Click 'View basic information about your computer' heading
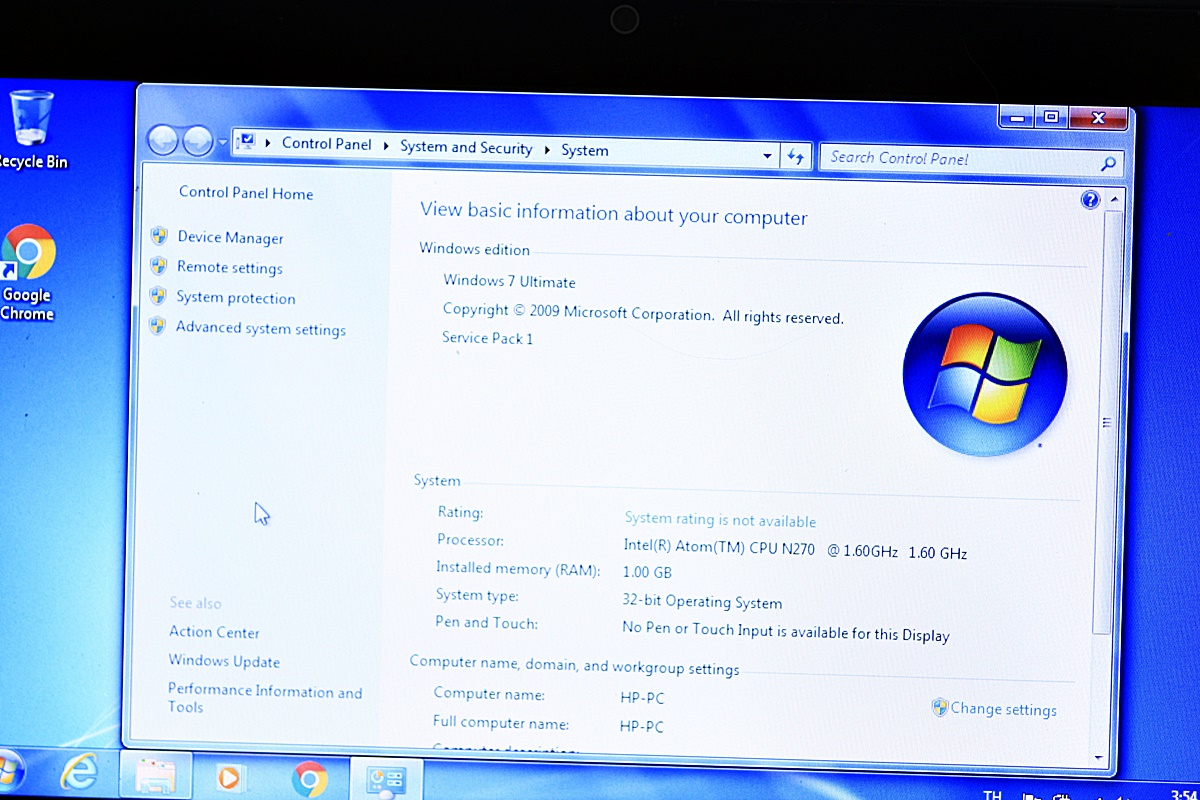Image resolution: width=1200 pixels, height=800 pixels. pos(613,214)
